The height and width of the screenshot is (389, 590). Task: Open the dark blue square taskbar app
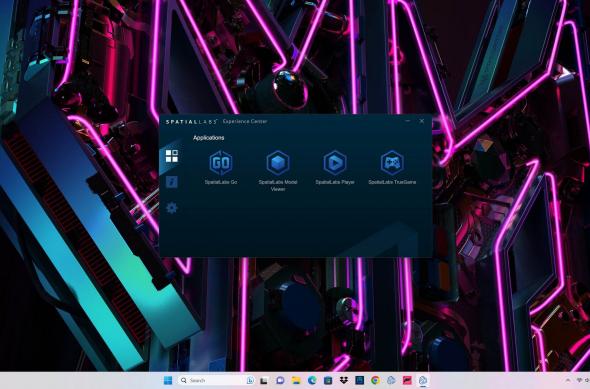tap(359, 381)
